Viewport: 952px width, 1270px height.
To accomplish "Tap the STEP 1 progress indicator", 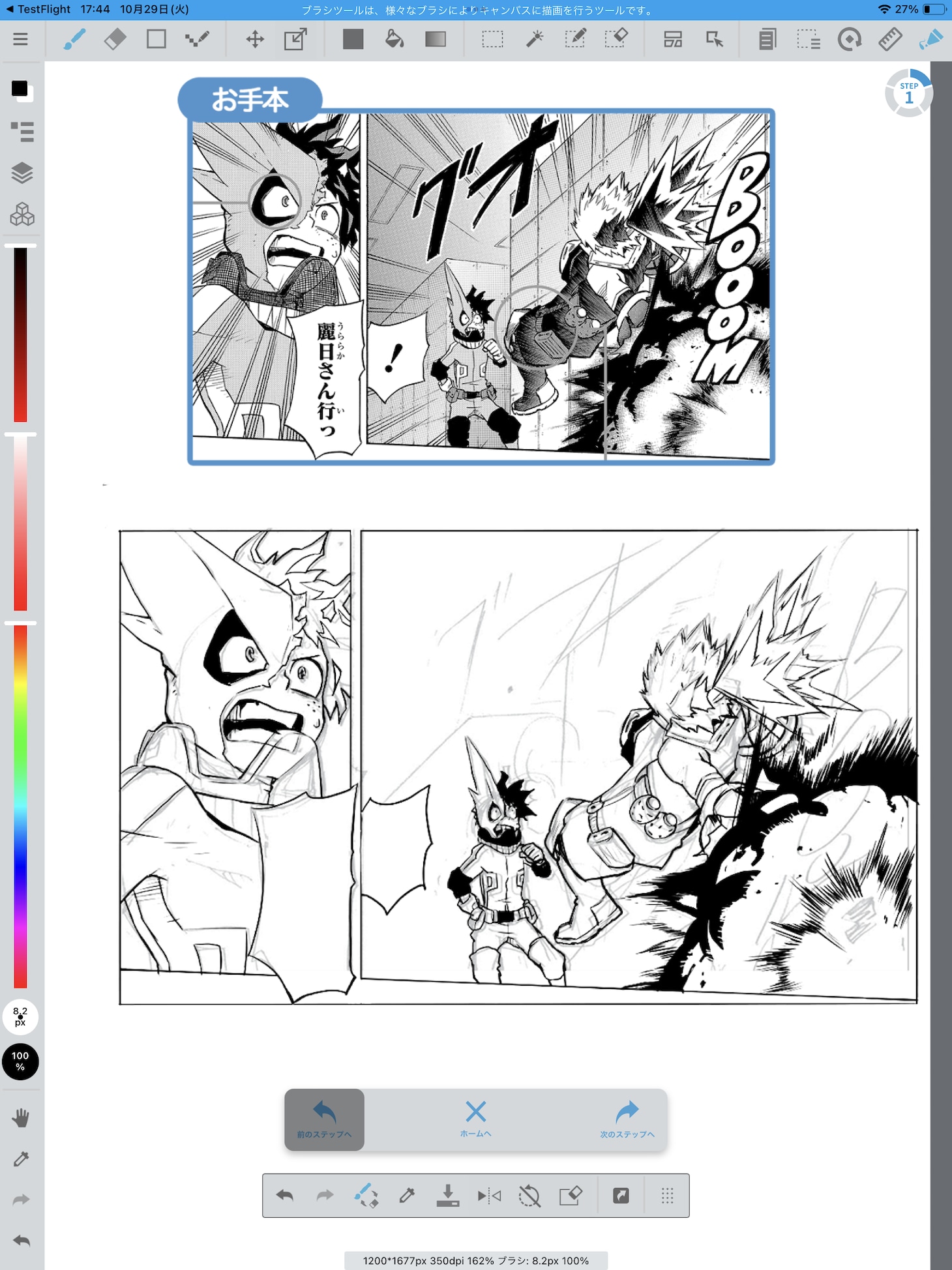I will (908, 93).
